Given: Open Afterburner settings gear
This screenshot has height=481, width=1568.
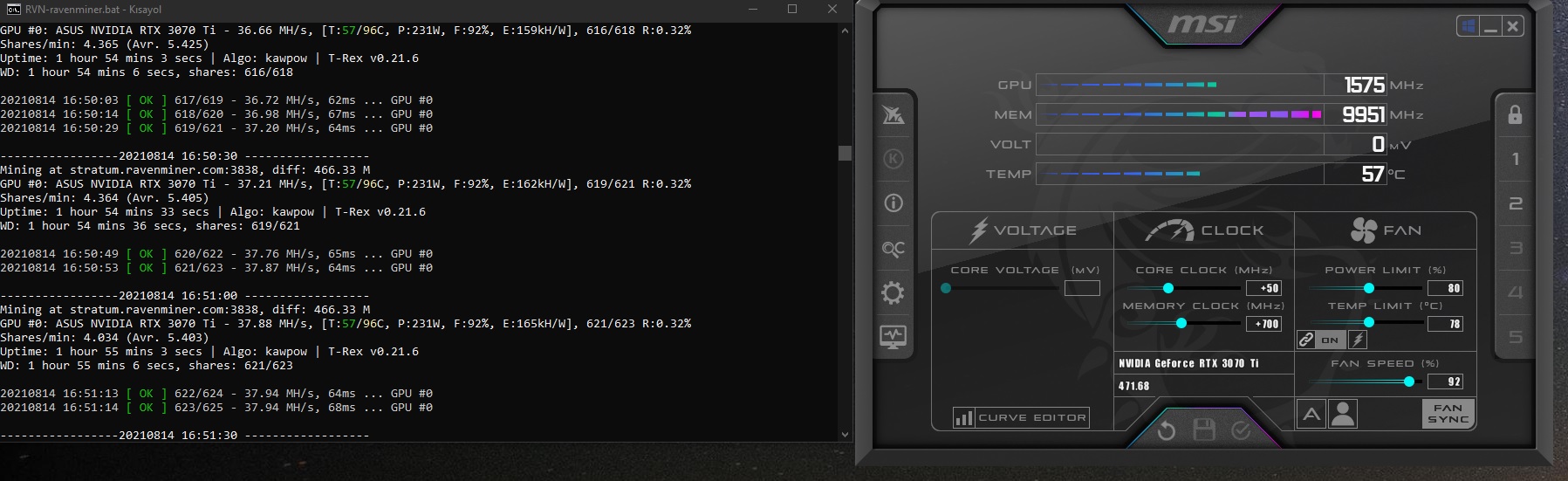Looking at the screenshot, I should pyautogui.click(x=894, y=292).
